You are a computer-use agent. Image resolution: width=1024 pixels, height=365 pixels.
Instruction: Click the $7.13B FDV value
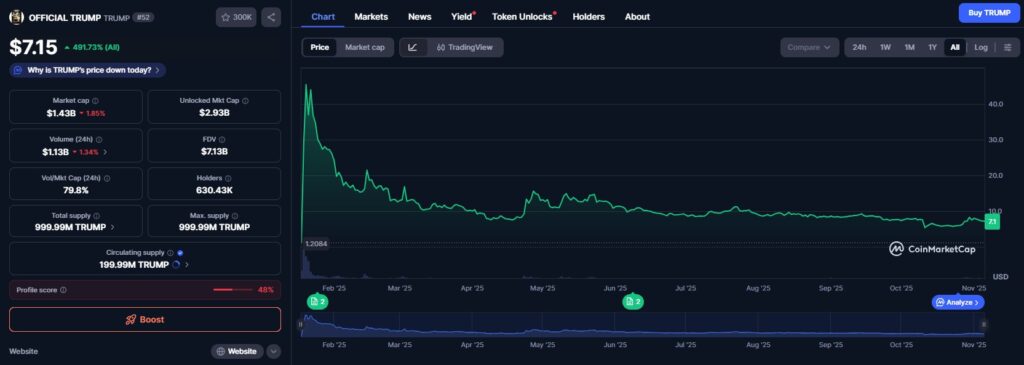tap(214, 151)
